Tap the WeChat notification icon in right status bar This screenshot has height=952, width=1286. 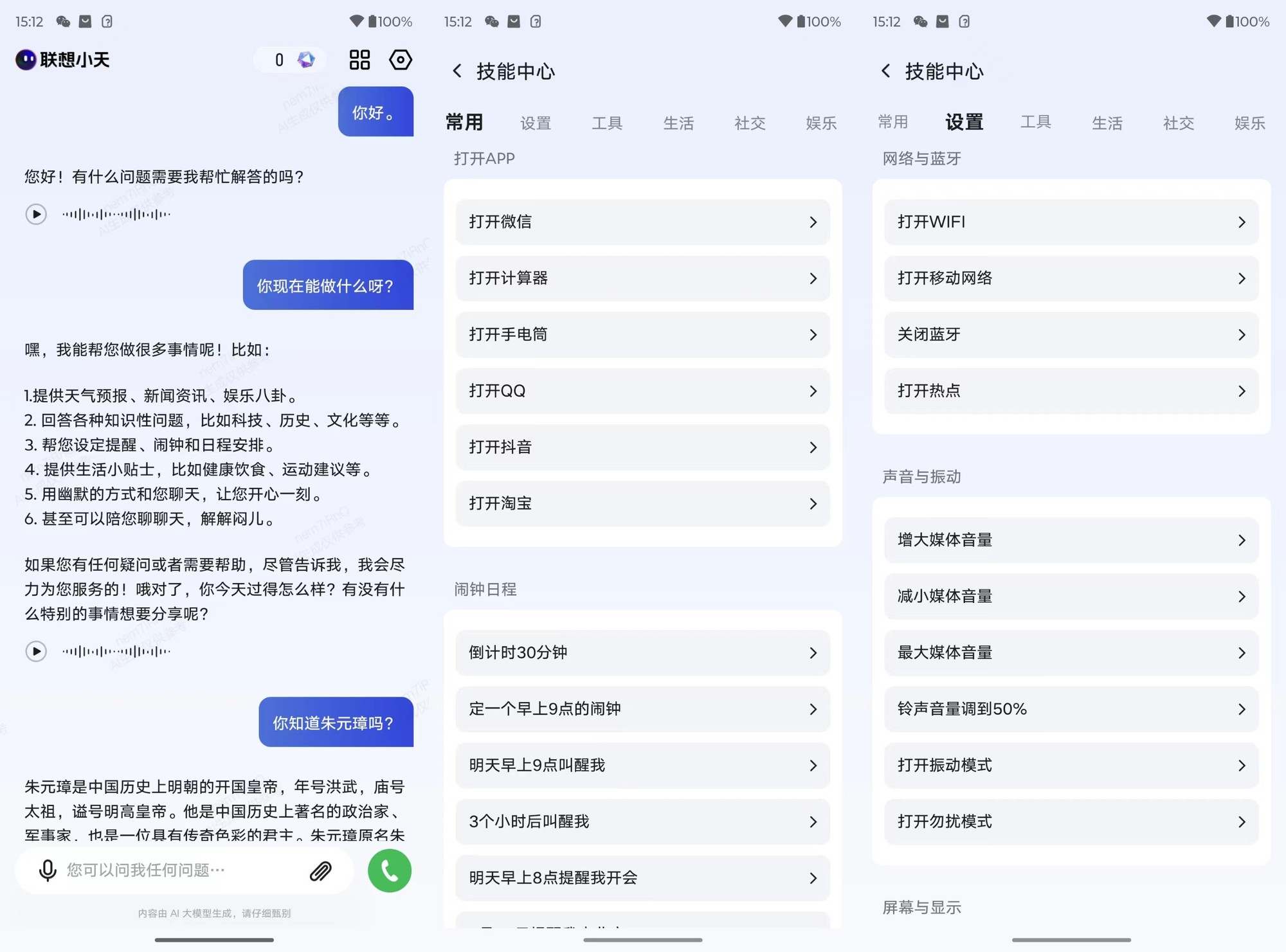(920, 21)
